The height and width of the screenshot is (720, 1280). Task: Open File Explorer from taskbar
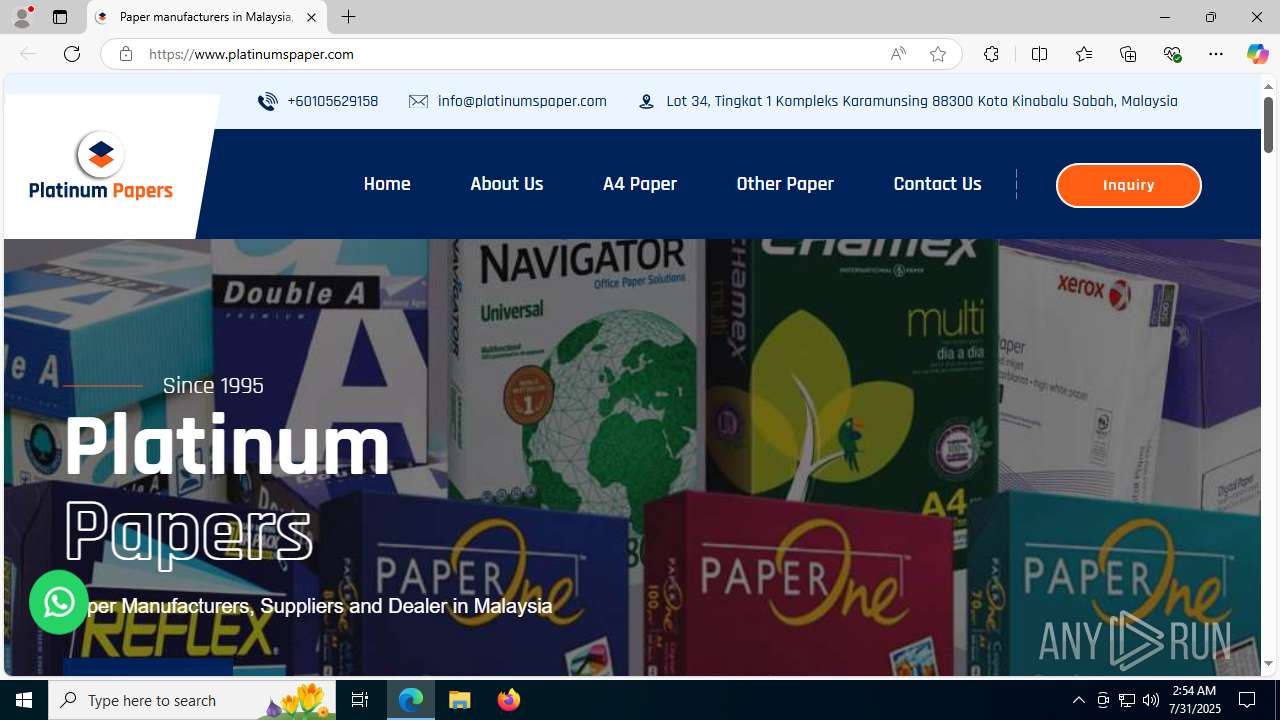tap(460, 700)
